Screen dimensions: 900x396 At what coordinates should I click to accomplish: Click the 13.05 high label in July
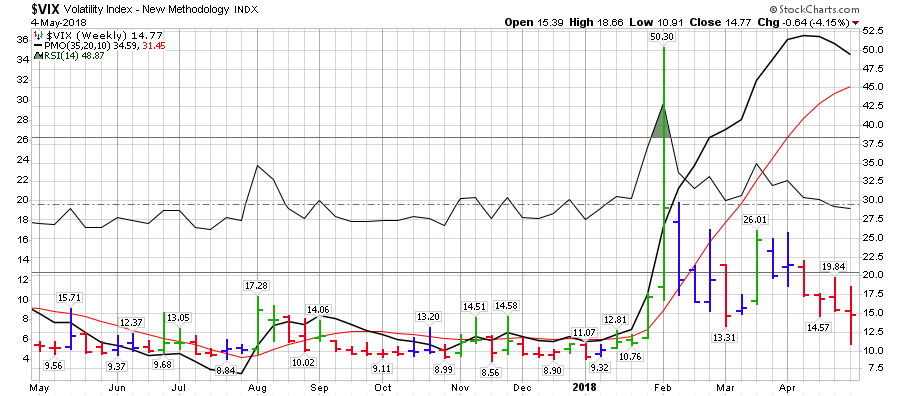(x=179, y=317)
